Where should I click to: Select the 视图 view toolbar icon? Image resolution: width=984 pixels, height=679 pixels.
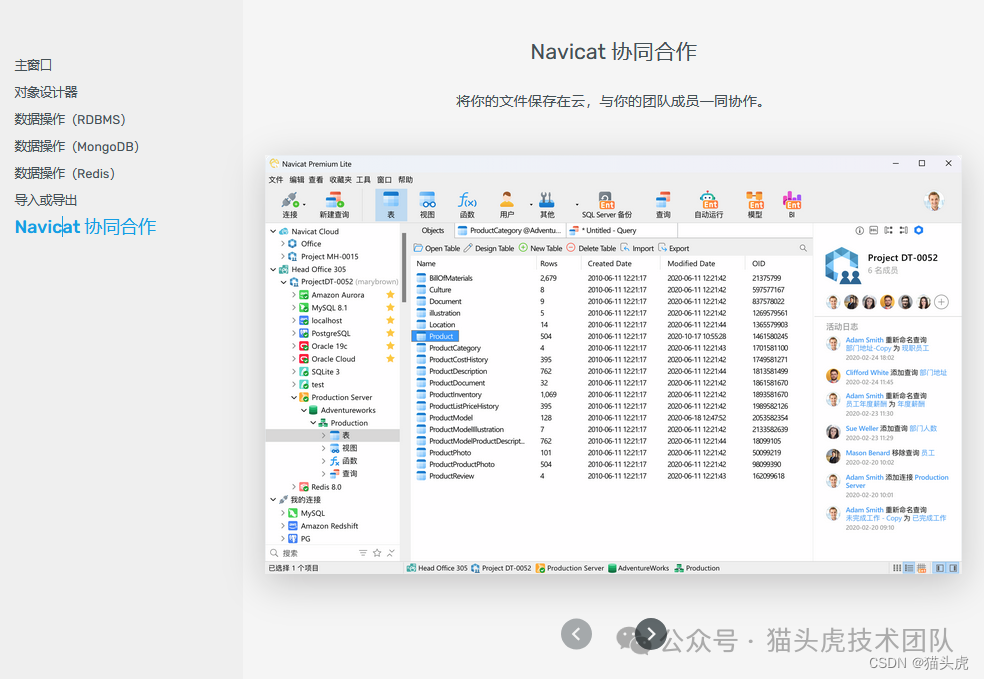(427, 205)
